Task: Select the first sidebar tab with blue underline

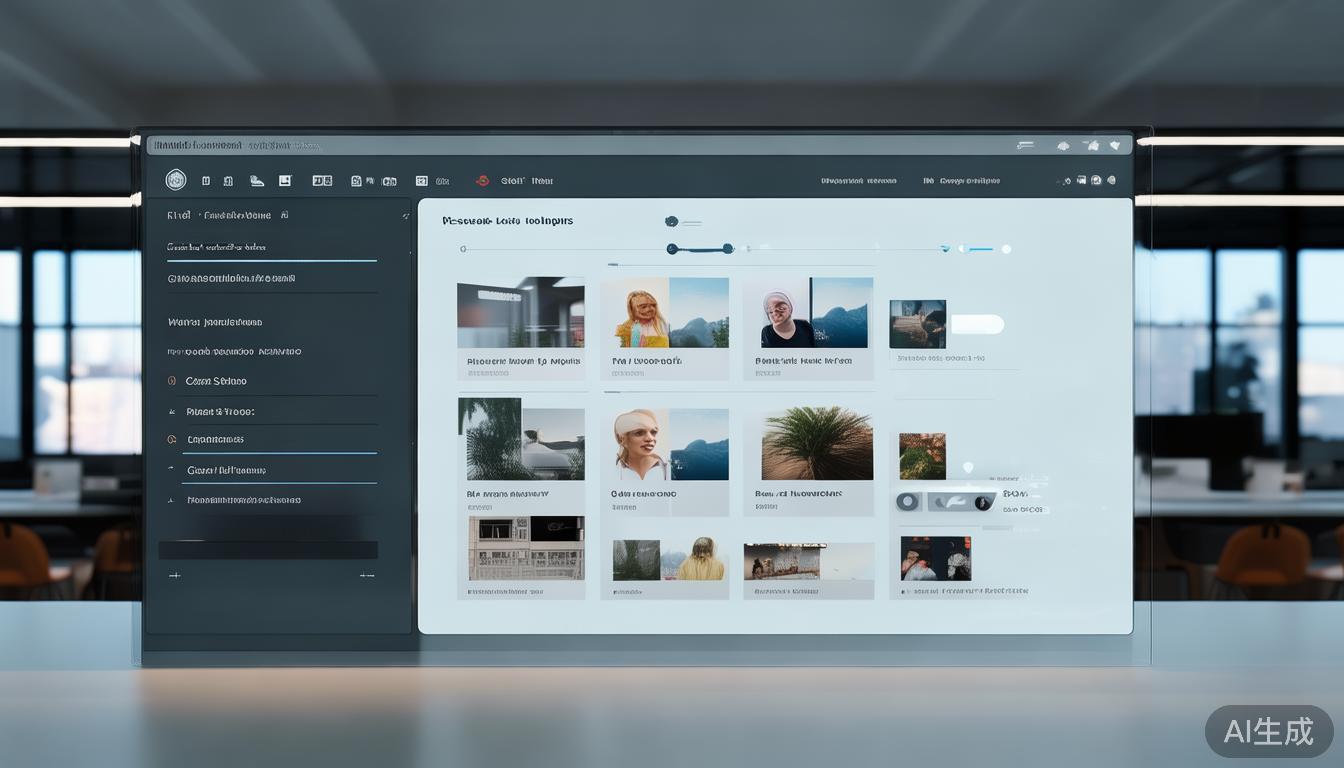Action: (217, 247)
